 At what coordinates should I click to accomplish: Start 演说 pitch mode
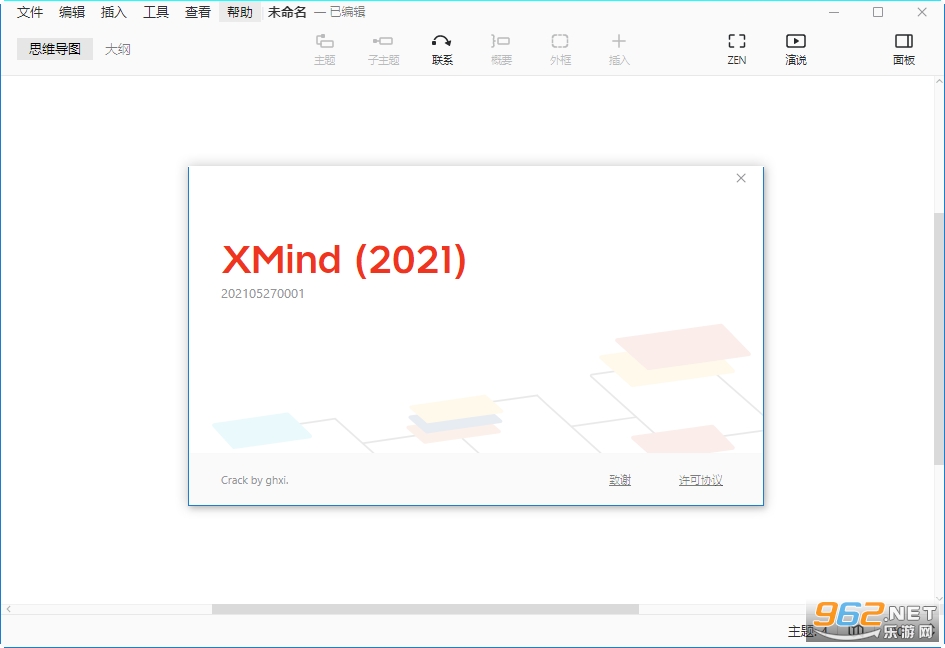coord(796,49)
